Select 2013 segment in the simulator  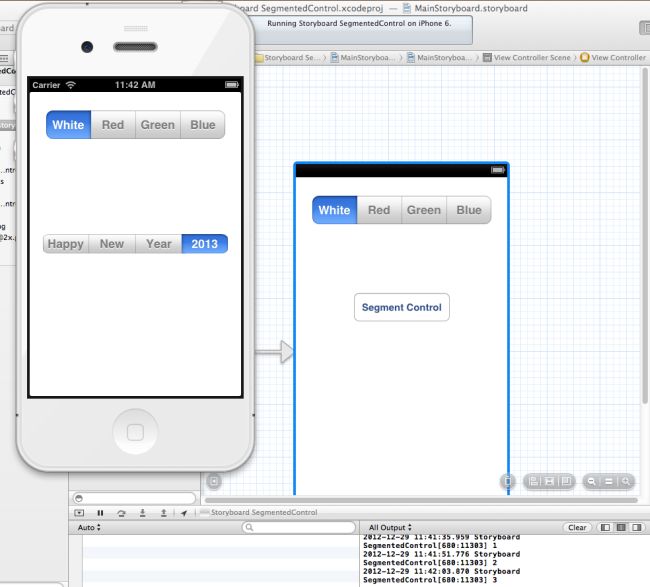click(205, 244)
